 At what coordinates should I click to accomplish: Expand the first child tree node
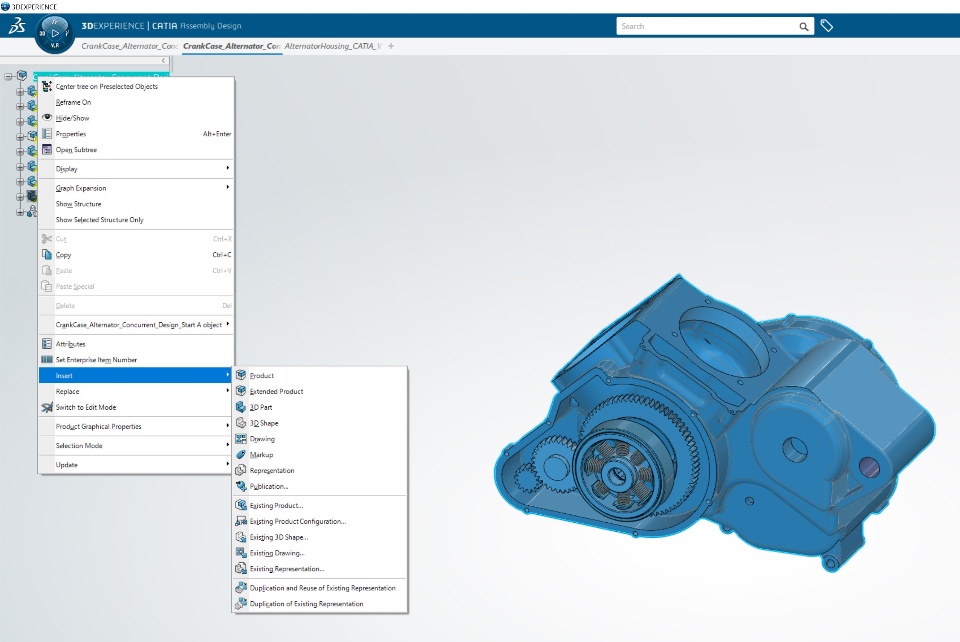20,91
